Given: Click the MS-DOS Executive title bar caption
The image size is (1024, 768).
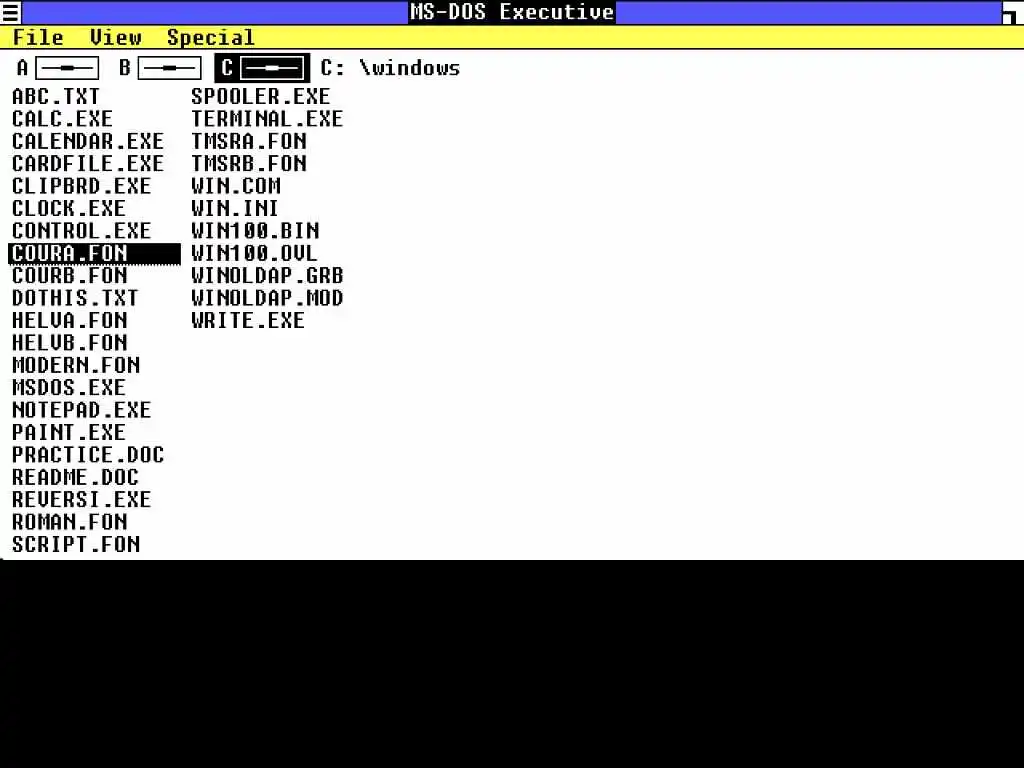Looking at the screenshot, I should (512, 12).
